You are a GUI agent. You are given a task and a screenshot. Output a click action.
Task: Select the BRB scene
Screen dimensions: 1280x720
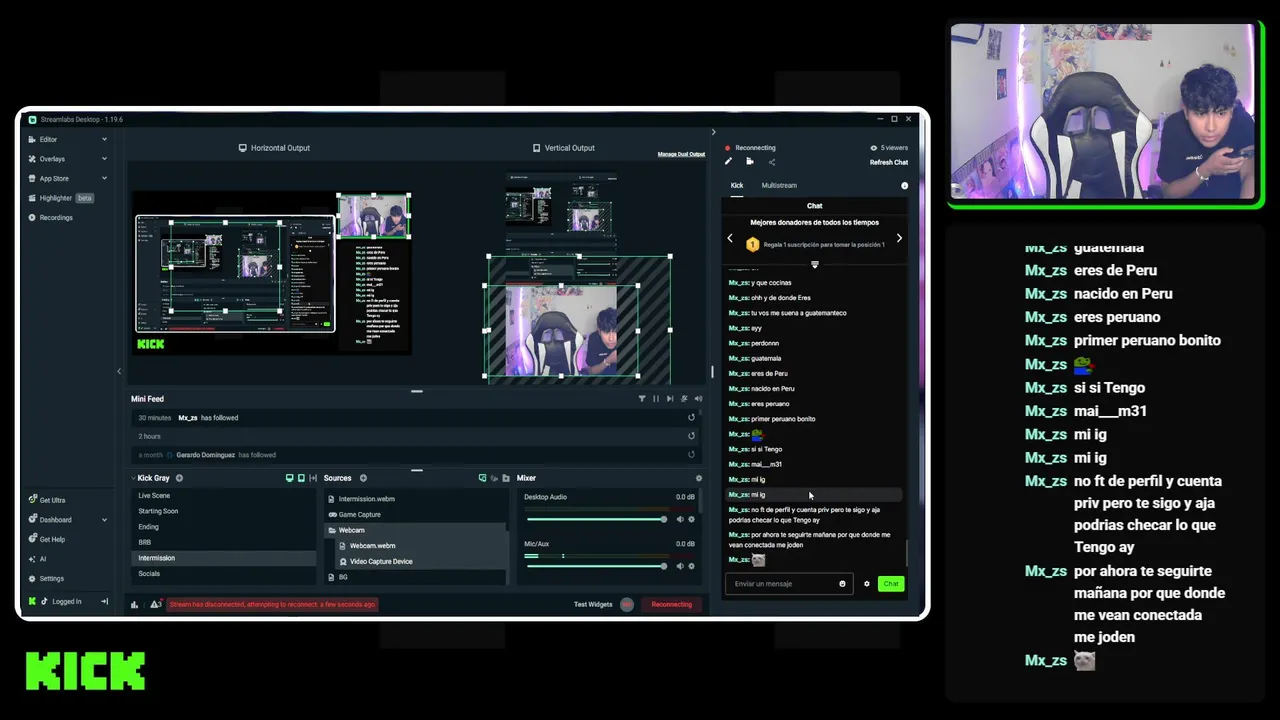coord(224,542)
